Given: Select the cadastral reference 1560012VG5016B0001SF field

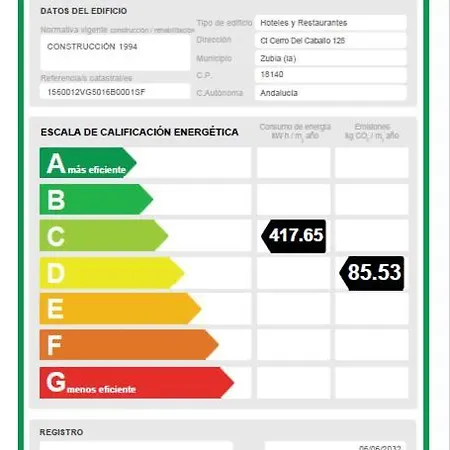Looking at the screenshot, I should [115, 92].
